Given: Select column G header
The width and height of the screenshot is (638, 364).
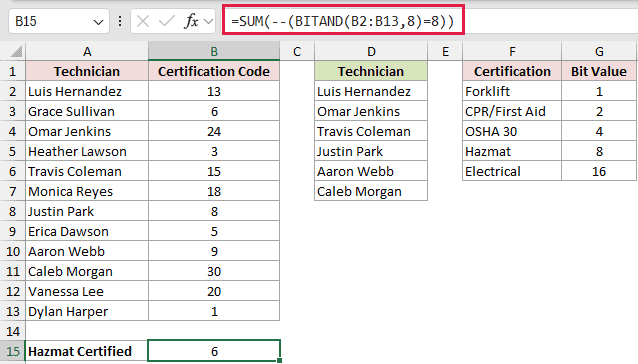Looking at the screenshot, I should click(599, 52).
